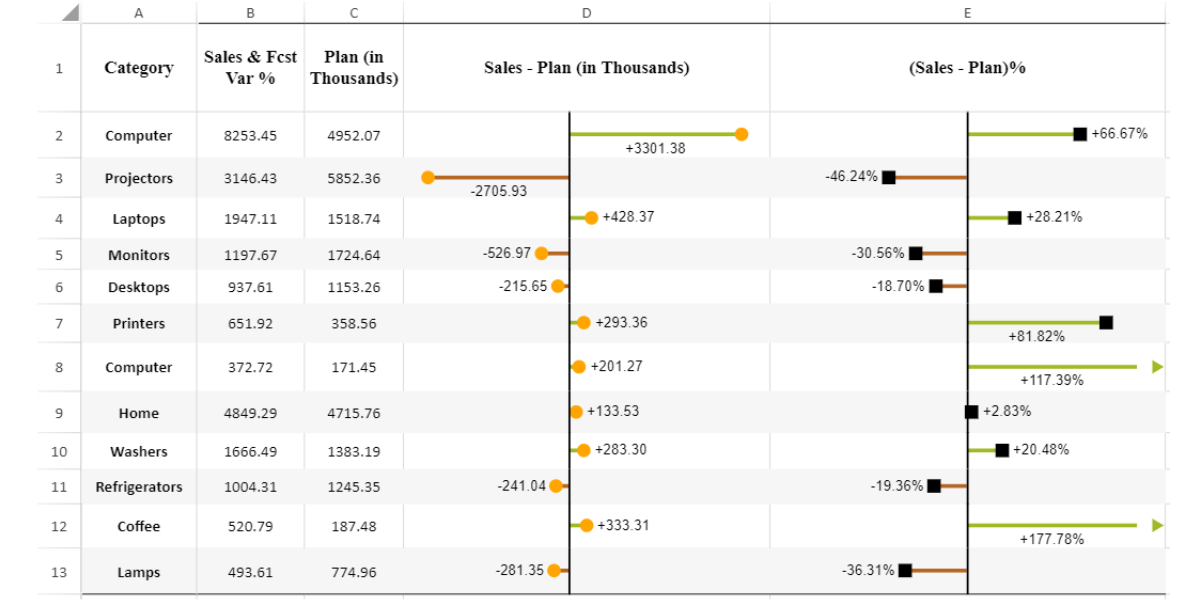Click green arrow beside +117.39% bar
This screenshot has height=600, width=1200.
tap(1157, 367)
